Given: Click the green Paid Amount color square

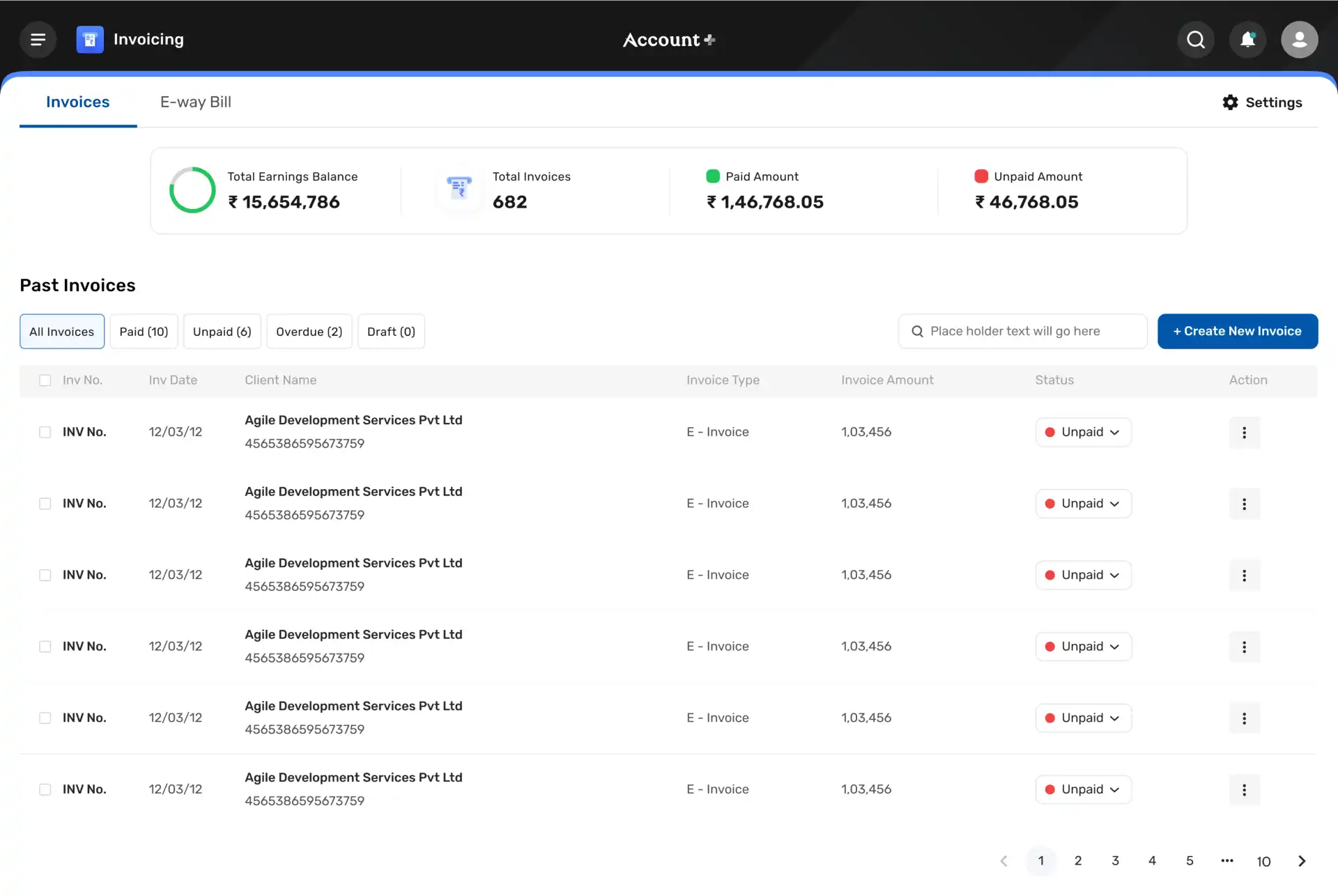Looking at the screenshot, I should (x=713, y=176).
